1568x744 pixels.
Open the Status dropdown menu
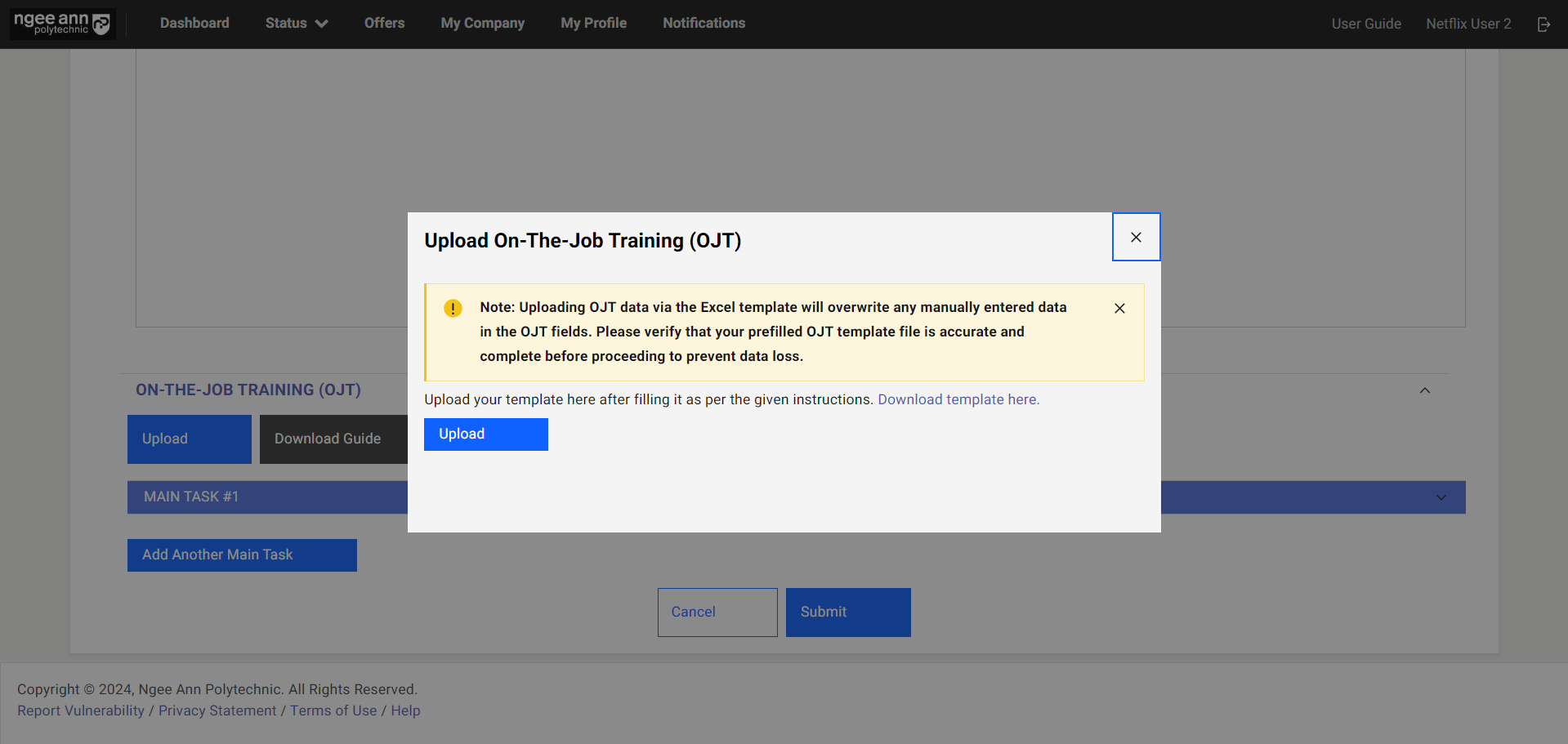tap(296, 24)
